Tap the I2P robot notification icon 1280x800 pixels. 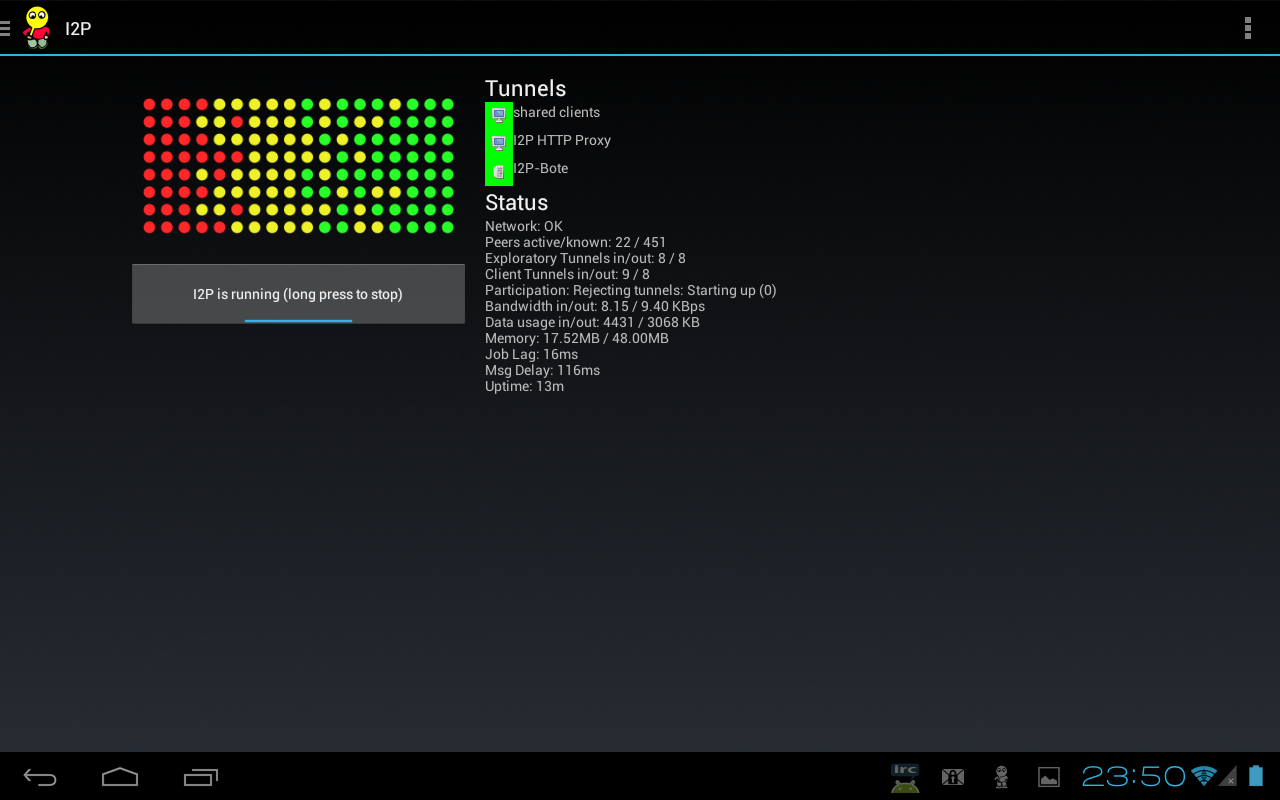(1001, 777)
